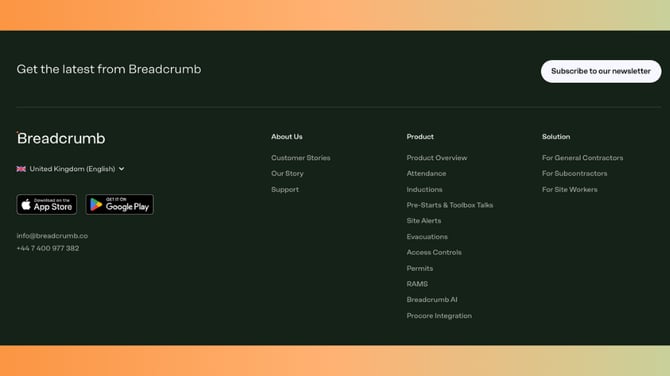The height and width of the screenshot is (376, 670).
Task: Open the Product Overview link
Action: [x=437, y=158]
